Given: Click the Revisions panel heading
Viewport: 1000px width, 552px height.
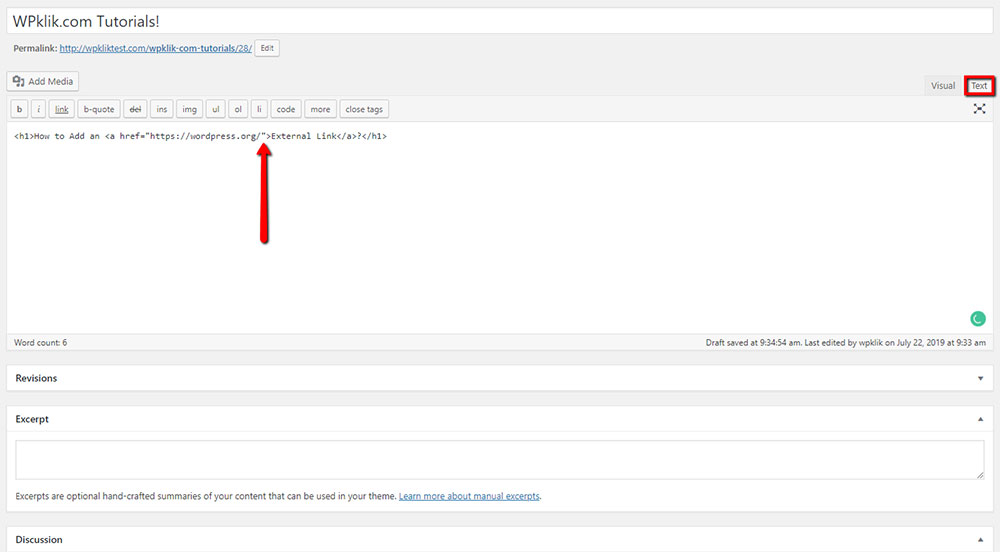Looking at the screenshot, I should [x=36, y=378].
